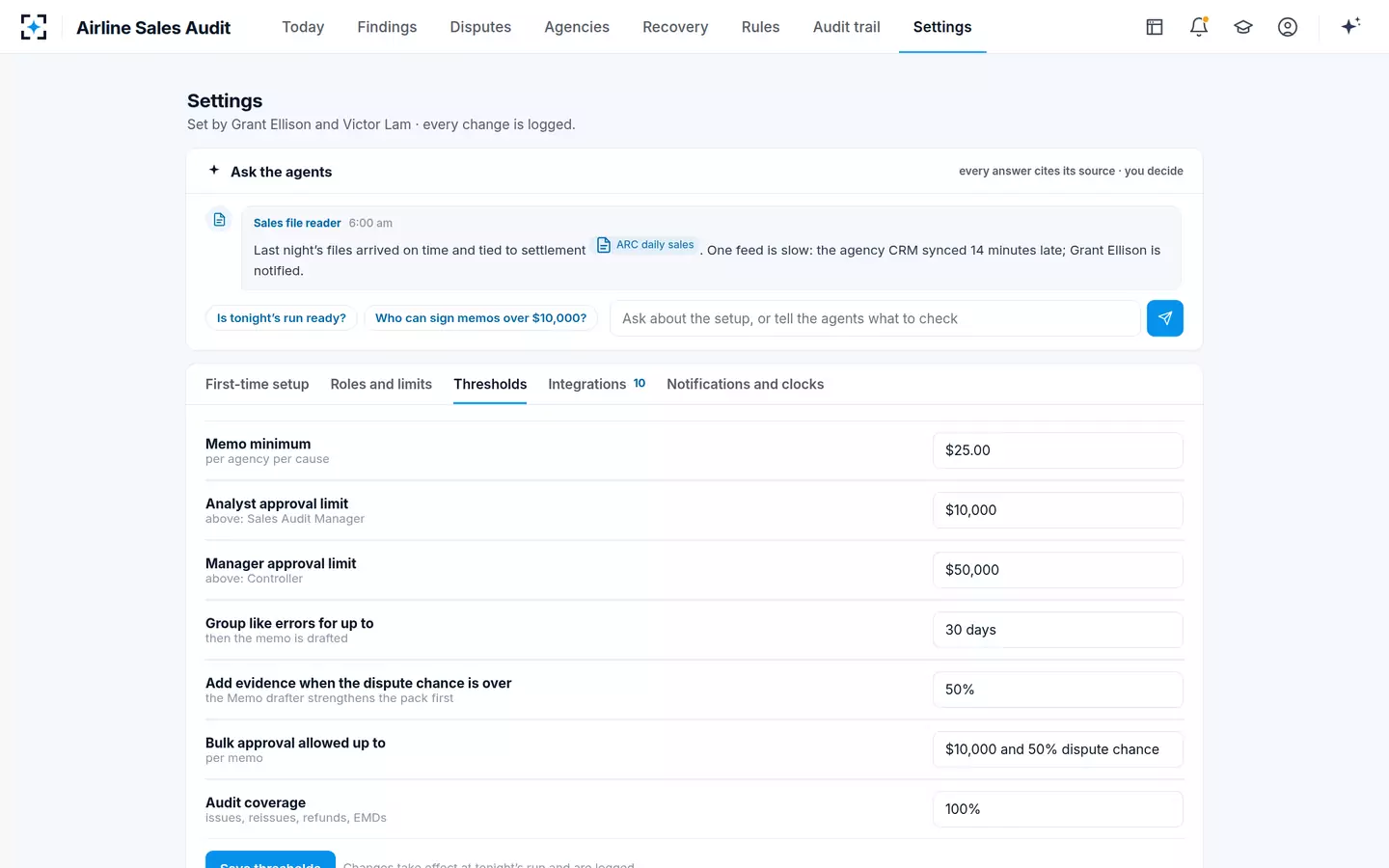Click the Airline Sales Audit logo icon
Viewport: 1389px width, 868px height.
point(34,27)
